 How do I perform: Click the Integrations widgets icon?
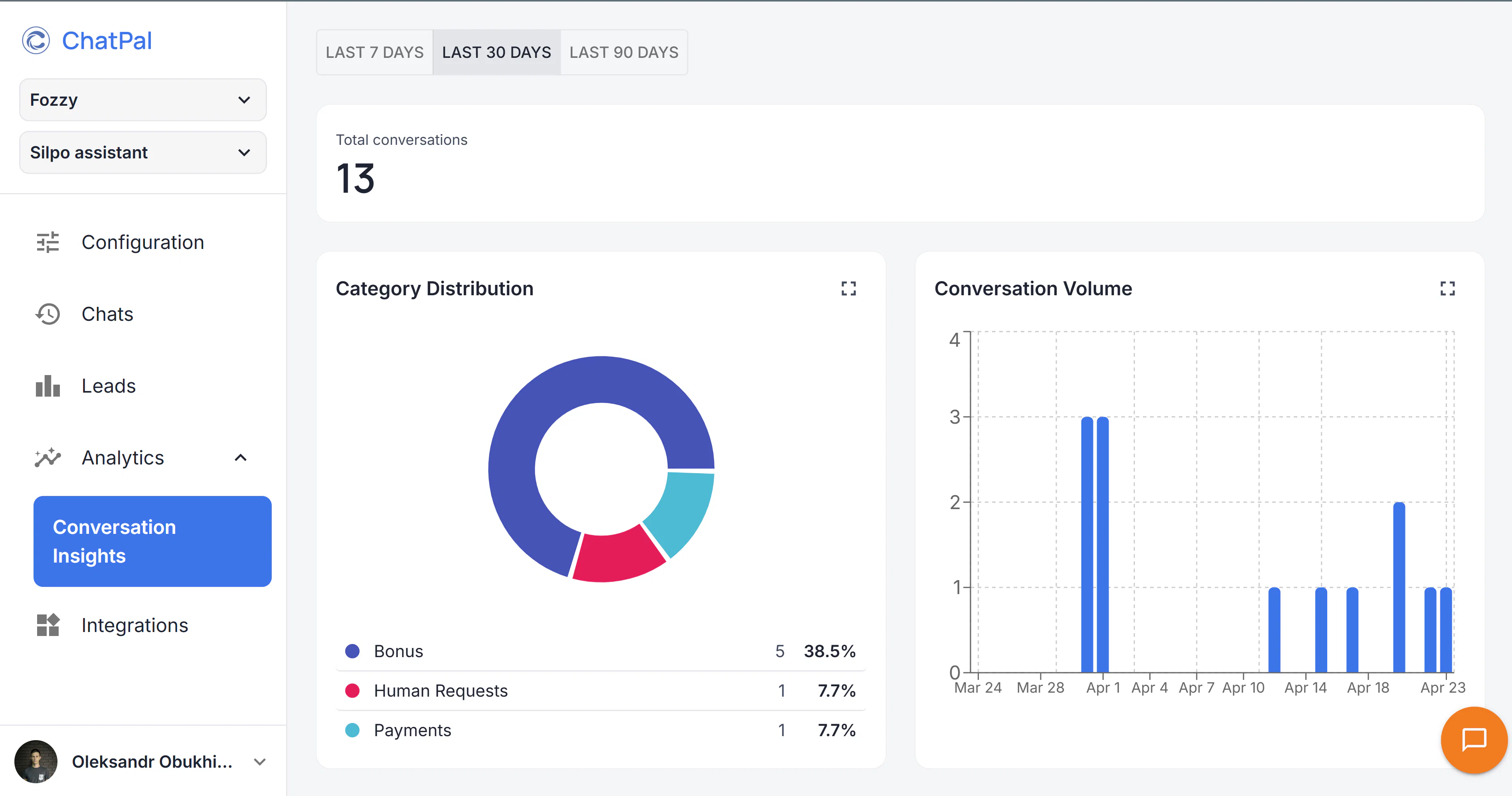coord(47,624)
